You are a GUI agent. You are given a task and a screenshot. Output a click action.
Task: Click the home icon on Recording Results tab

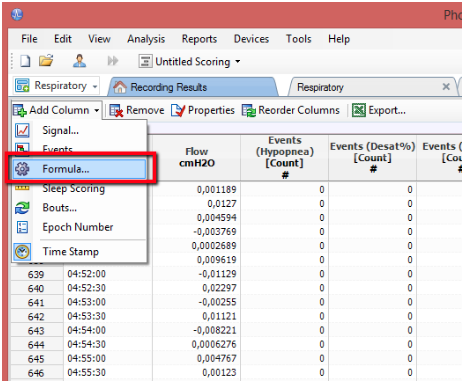(x=120, y=87)
